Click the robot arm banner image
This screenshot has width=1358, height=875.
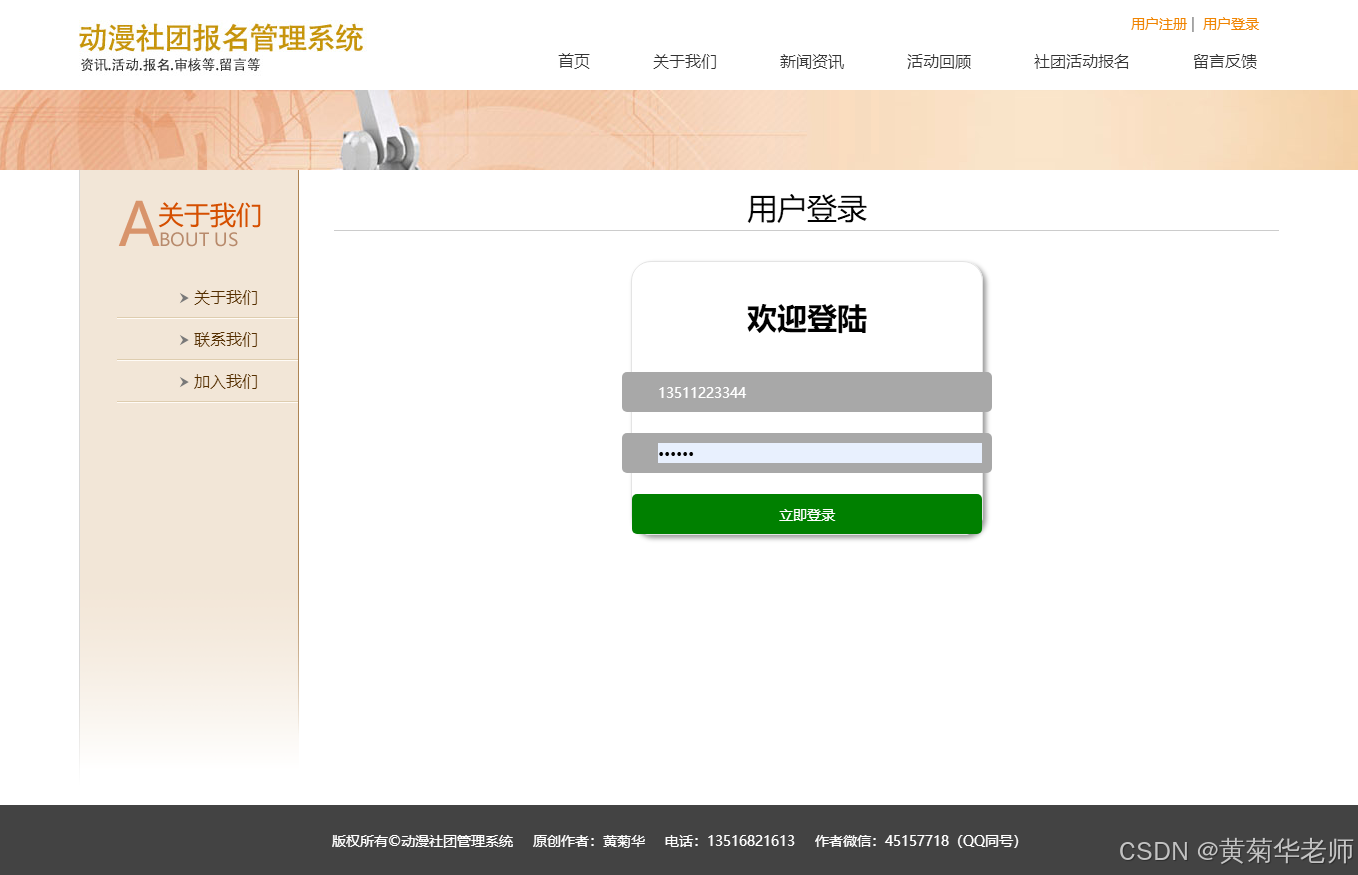click(380, 130)
